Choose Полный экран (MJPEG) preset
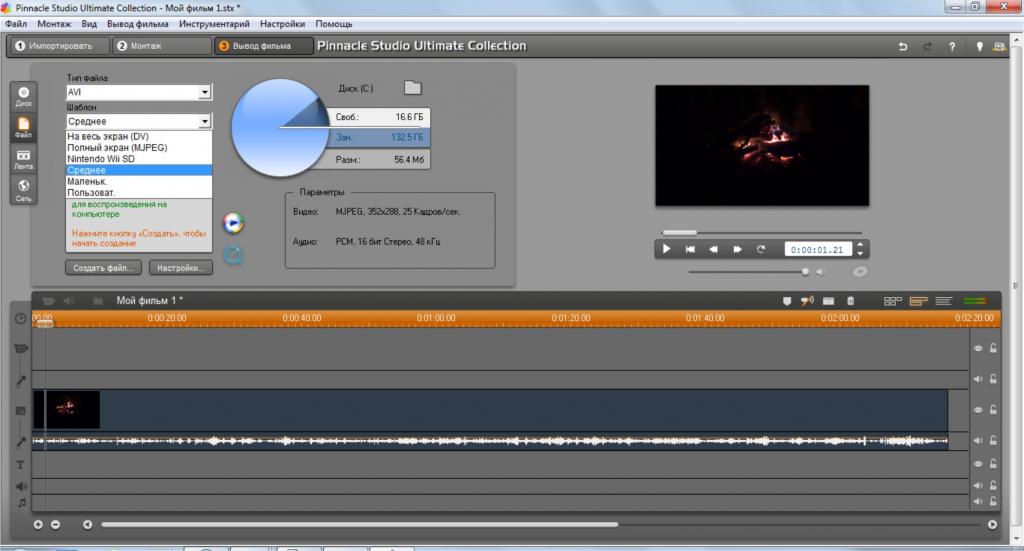 [138, 148]
